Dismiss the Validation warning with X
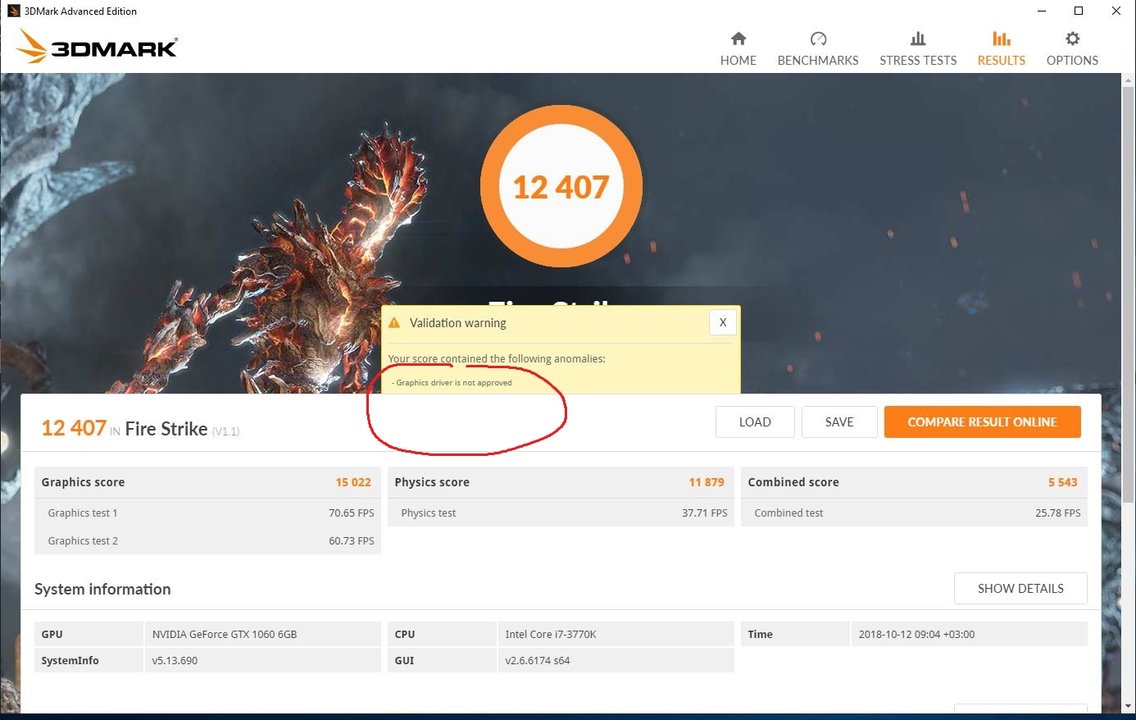The width and height of the screenshot is (1136, 720). coord(722,322)
